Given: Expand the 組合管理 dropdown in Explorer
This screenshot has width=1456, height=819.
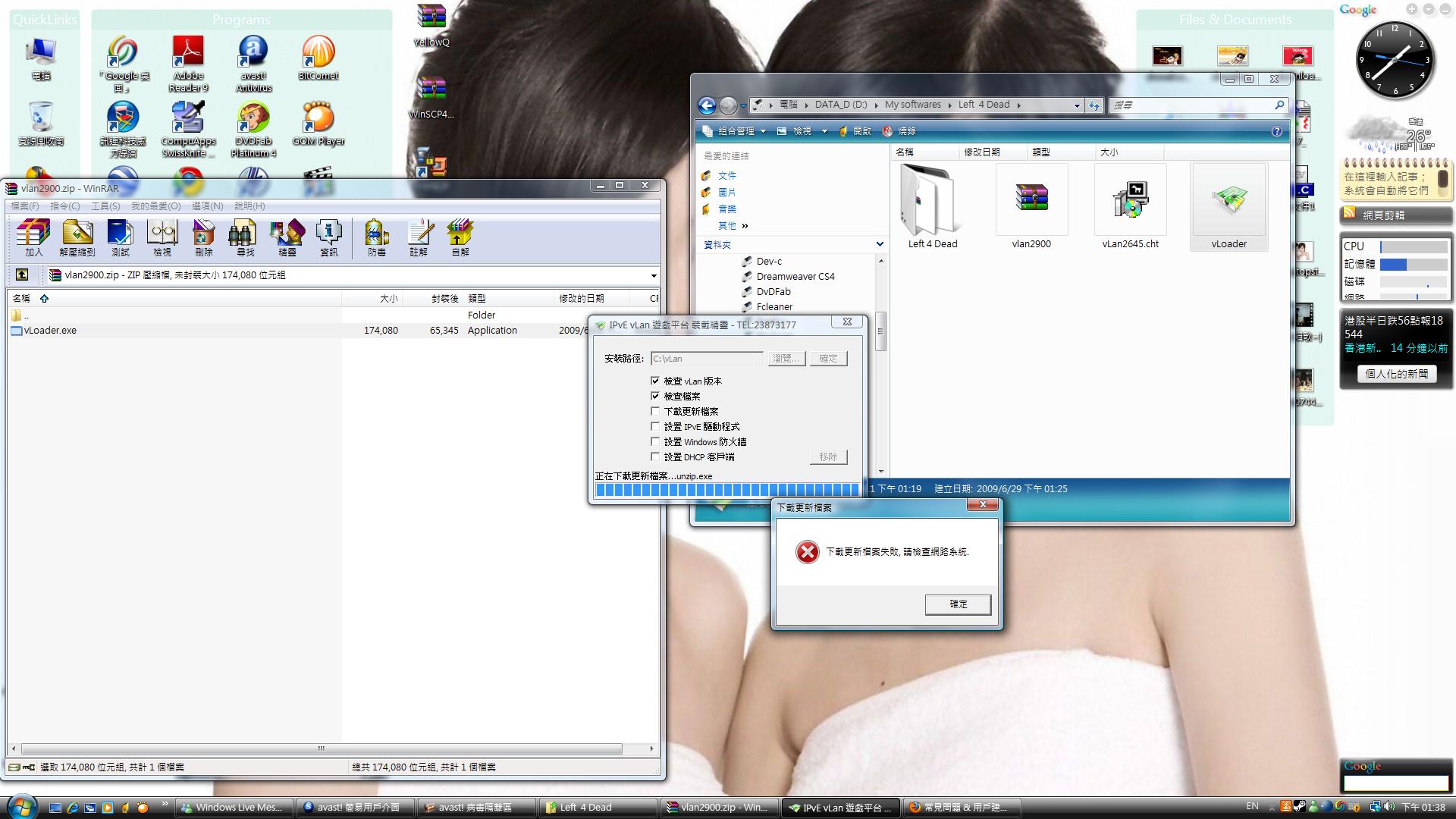Looking at the screenshot, I should point(734,131).
